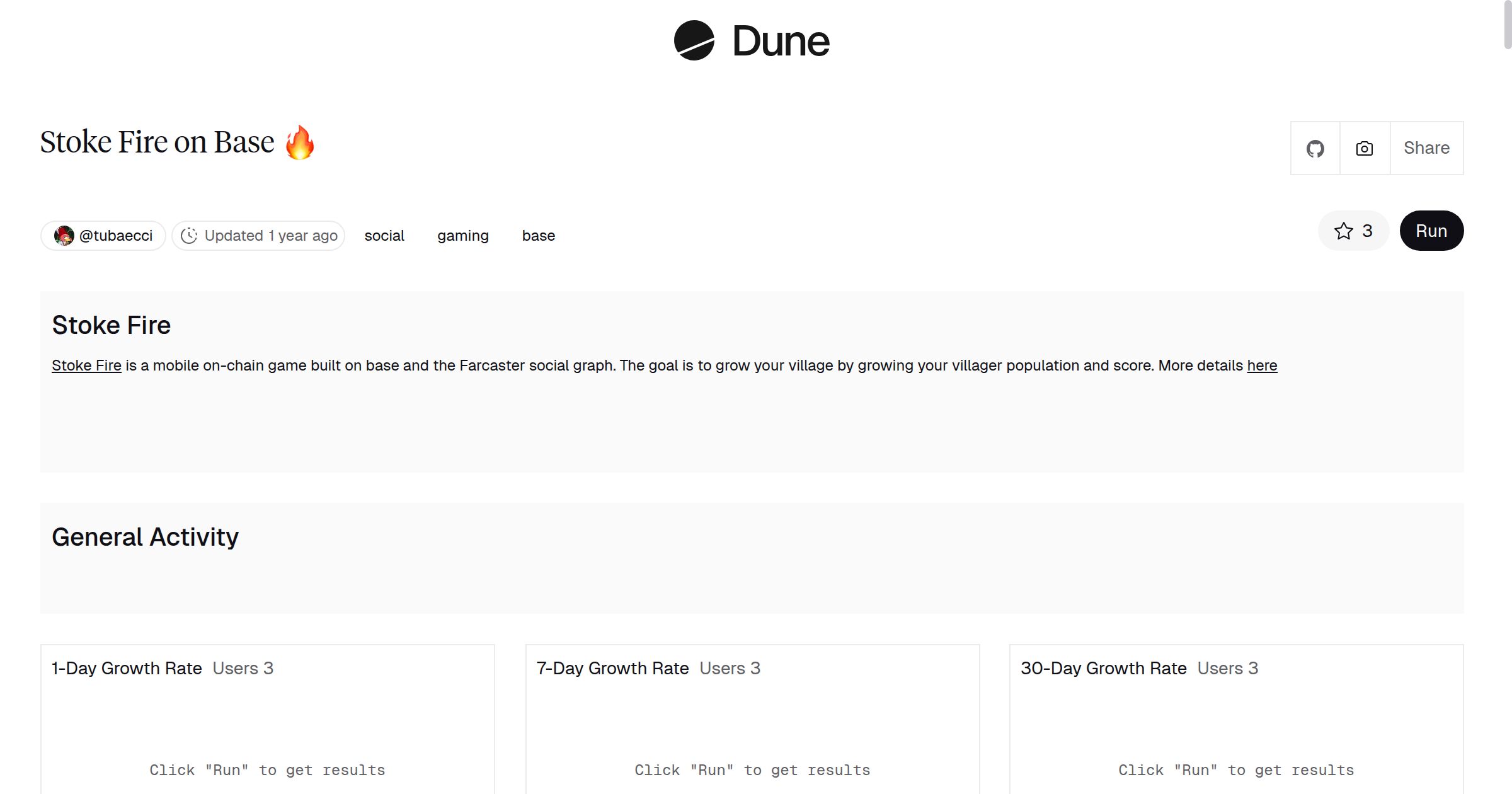Viewport: 1512px width, 794px height.
Task: Follow the 'here' details link
Action: click(1262, 365)
